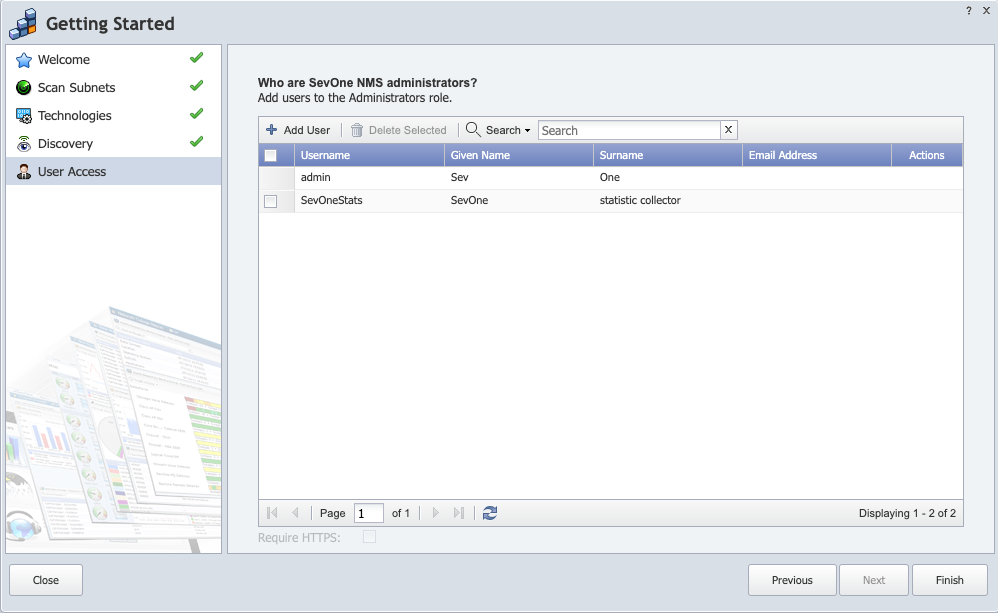Click the statistic collector surname cell

coord(668,201)
